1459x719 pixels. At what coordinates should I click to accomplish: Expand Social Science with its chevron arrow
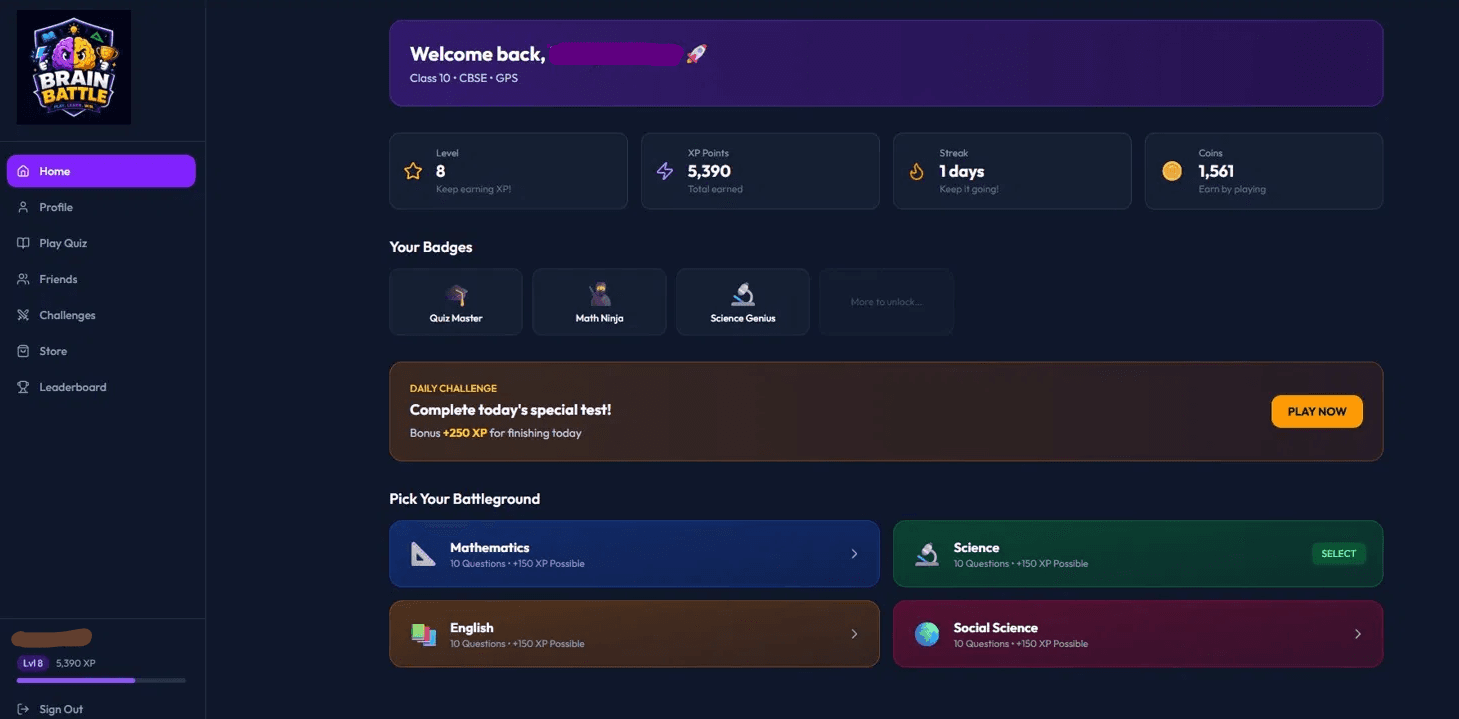[1358, 634]
